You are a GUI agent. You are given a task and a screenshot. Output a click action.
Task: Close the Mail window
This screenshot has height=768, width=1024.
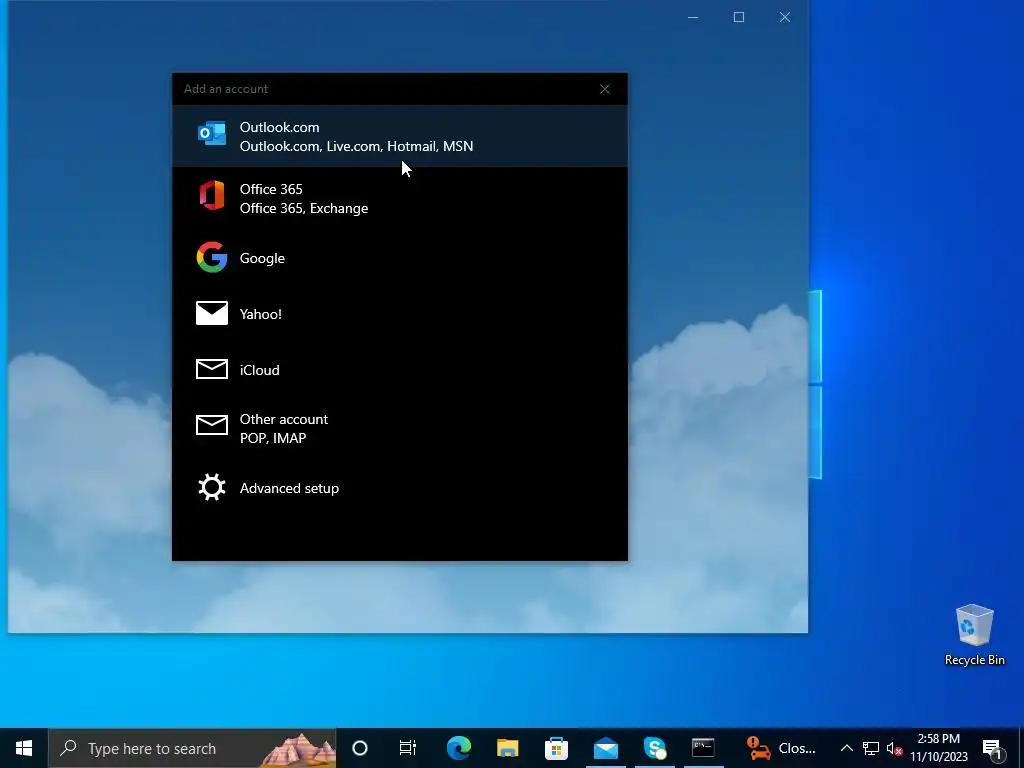pos(785,18)
